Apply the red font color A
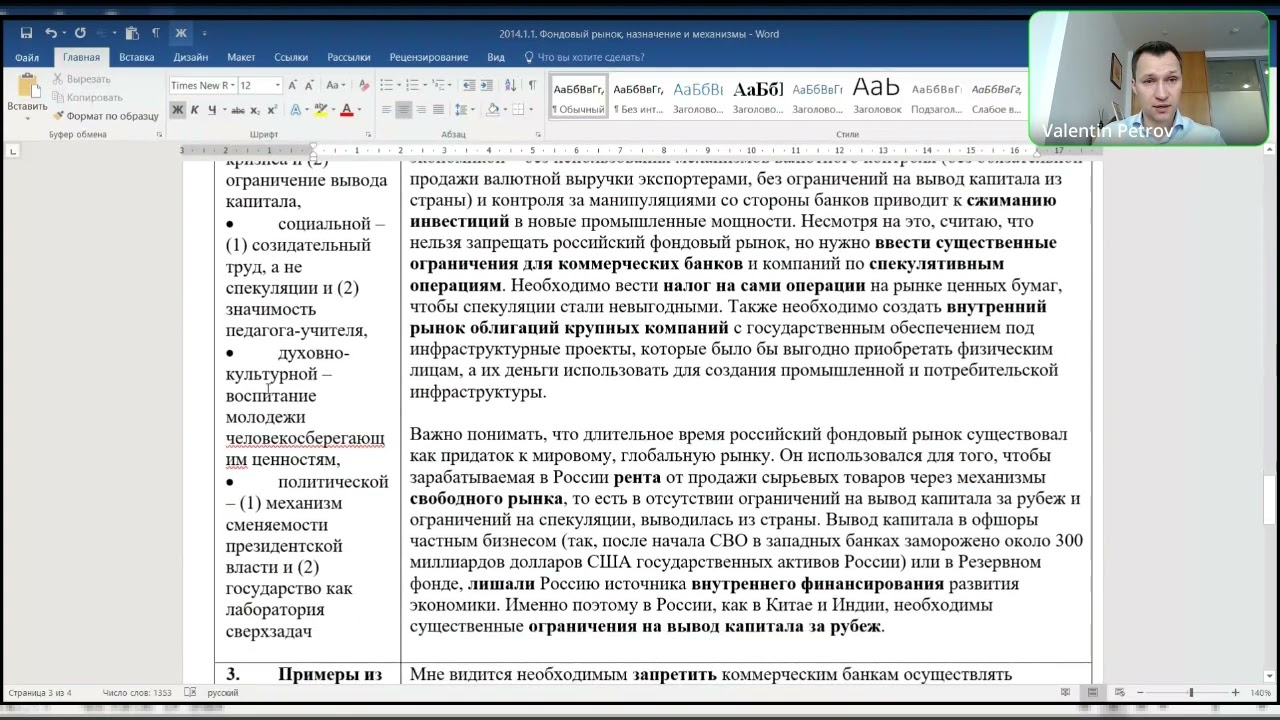This screenshot has height=720, width=1280. click(346, 110)
